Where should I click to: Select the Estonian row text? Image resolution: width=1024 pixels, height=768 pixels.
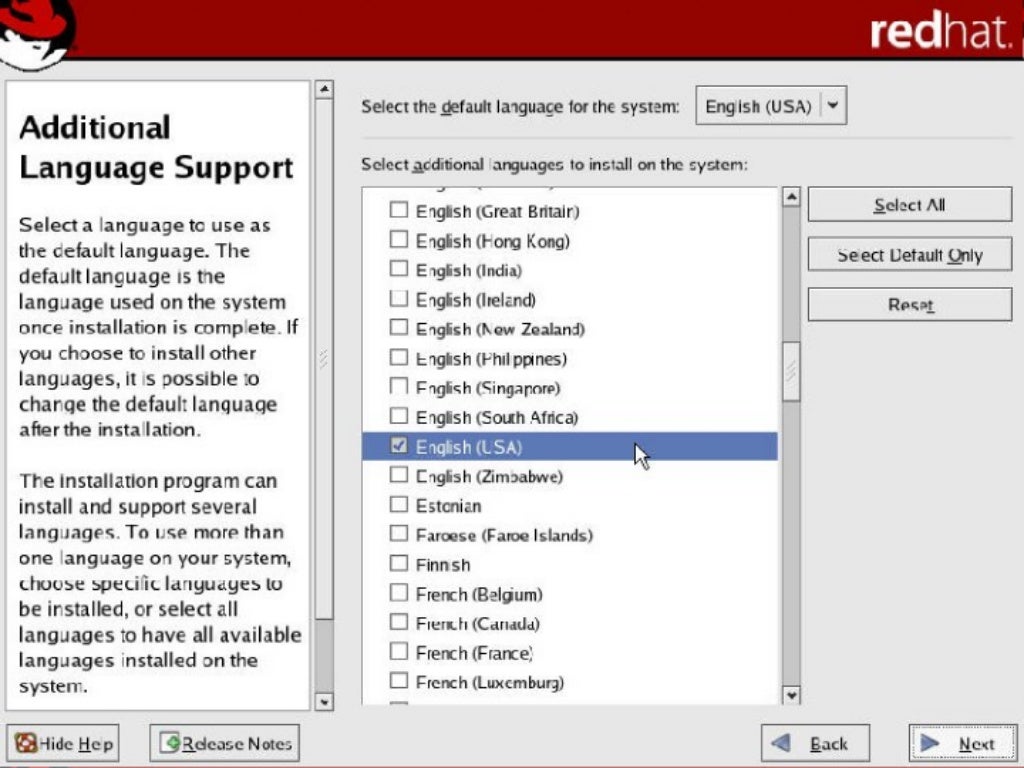point(449,506)
